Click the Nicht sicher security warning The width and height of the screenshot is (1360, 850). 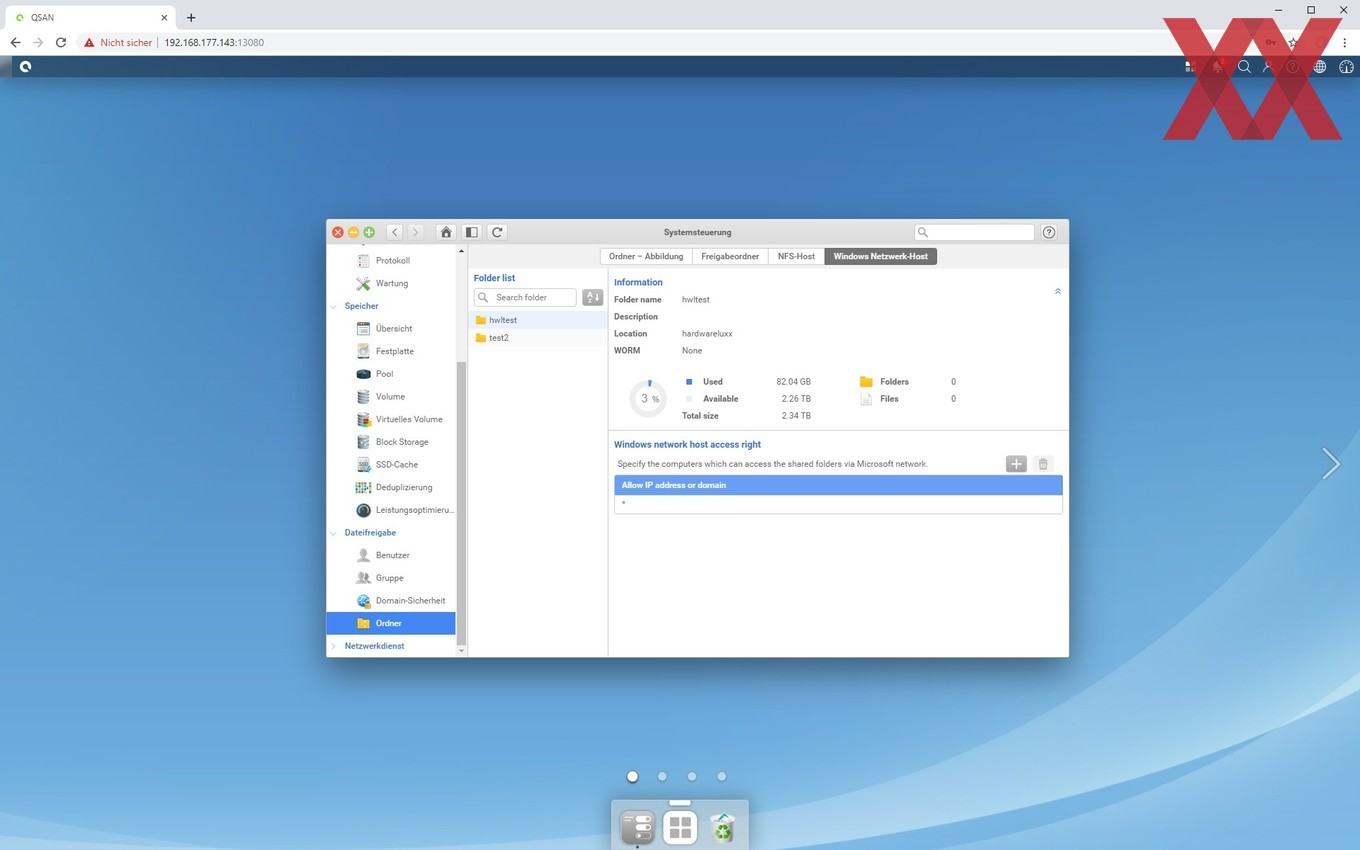coord(118,43)
